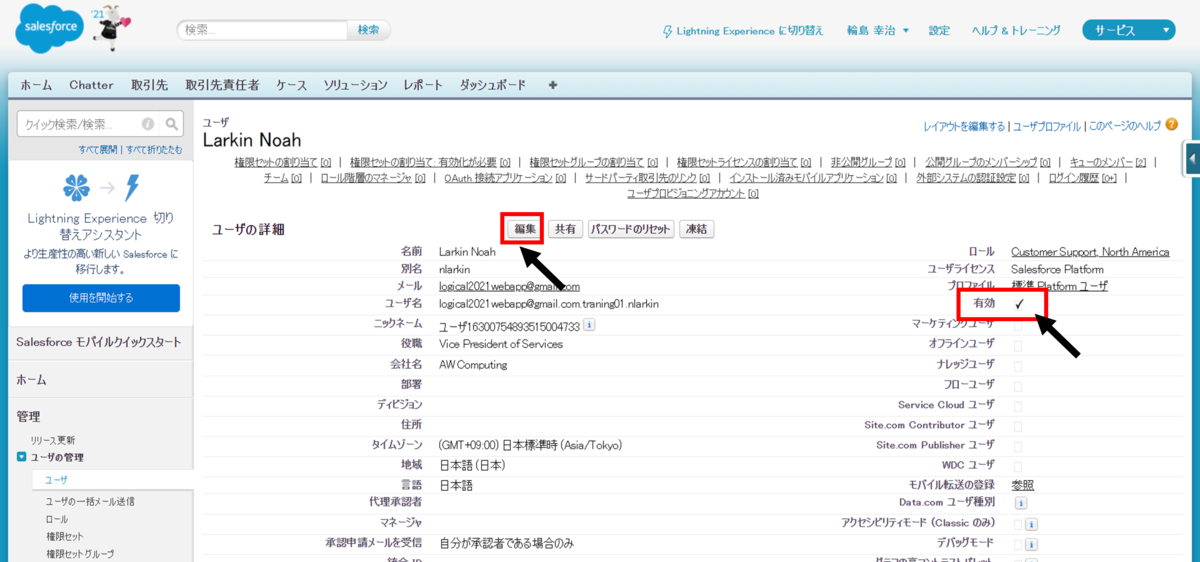Open the ホーム tab

click(x=36, y=85)
